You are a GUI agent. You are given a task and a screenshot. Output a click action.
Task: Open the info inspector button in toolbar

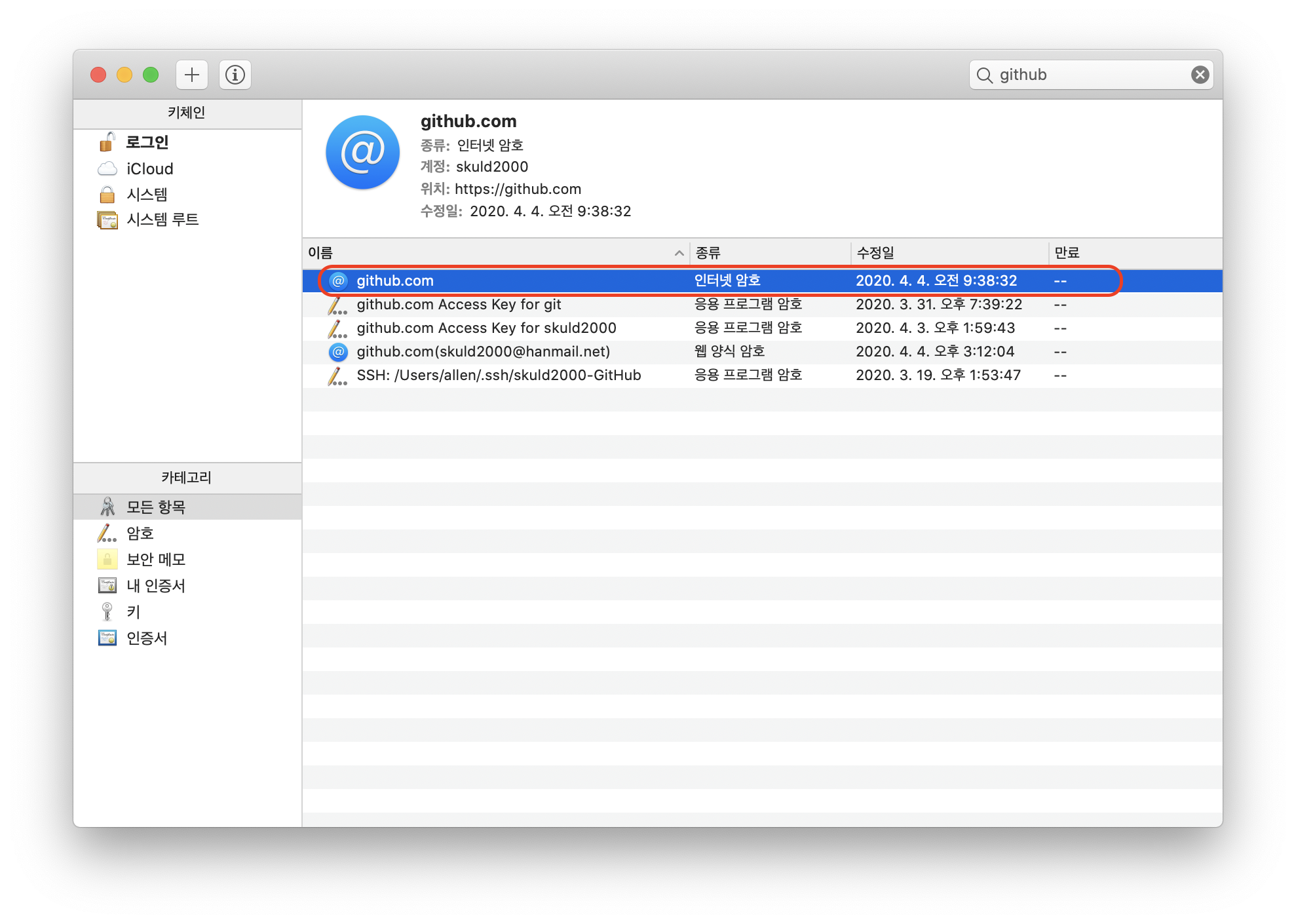[x=235, y=75]
